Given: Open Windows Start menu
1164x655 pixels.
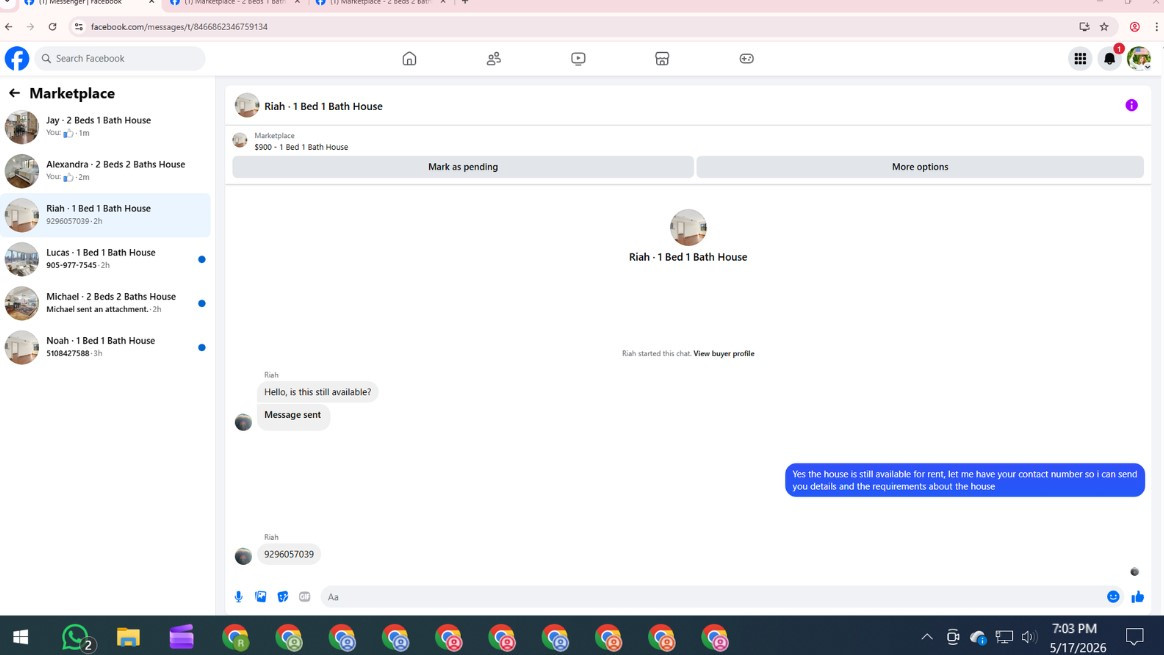Looking at the screenshot, I should click(20, 637).
